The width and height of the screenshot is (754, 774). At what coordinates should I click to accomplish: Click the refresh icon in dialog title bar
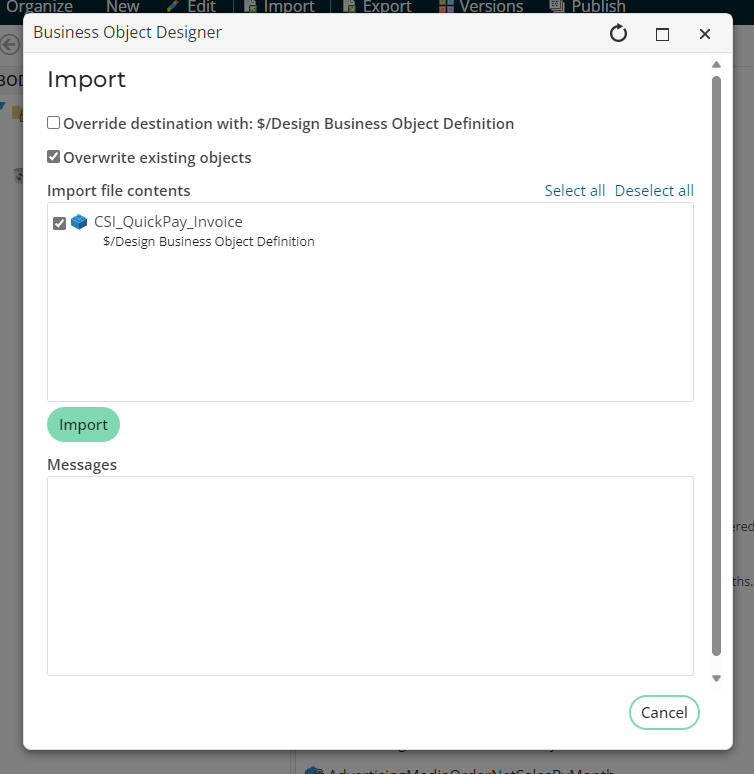(x=618, y=34)
